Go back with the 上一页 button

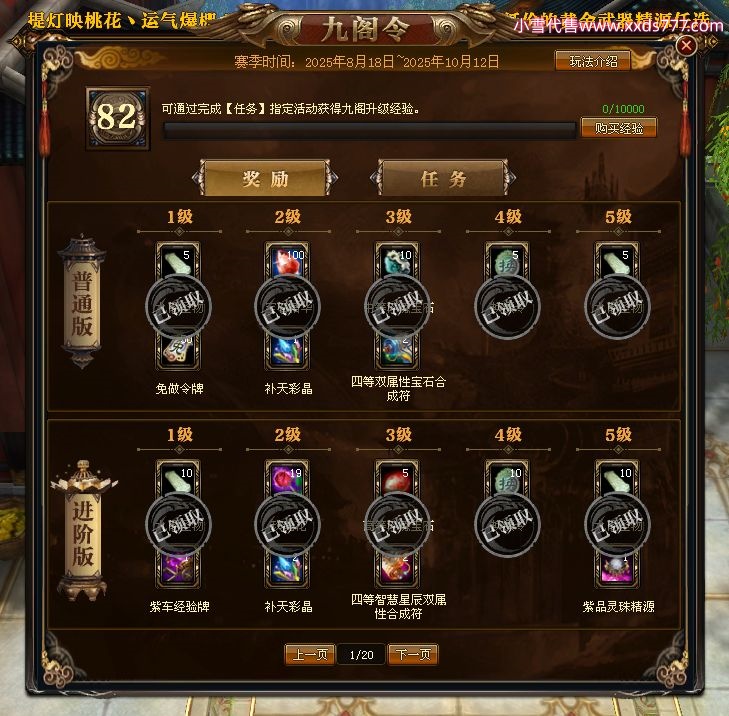pos(310,655)
